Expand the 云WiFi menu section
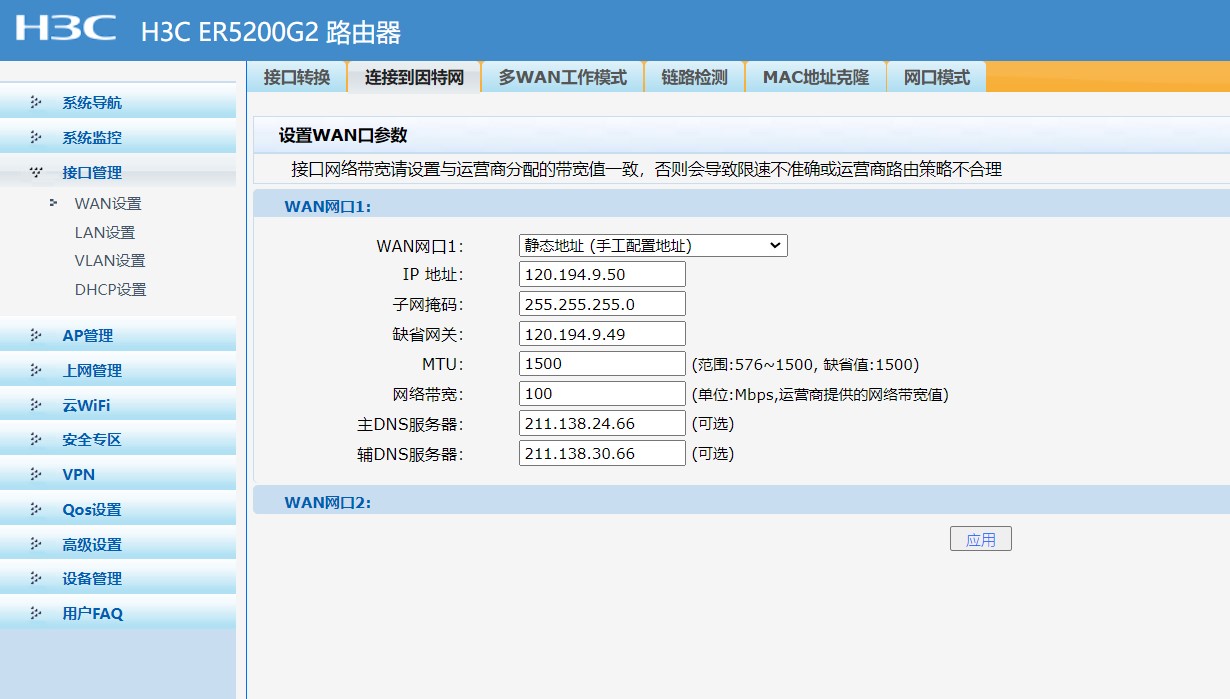Viewport: 1230px width, 699px height. coord(118,405)
